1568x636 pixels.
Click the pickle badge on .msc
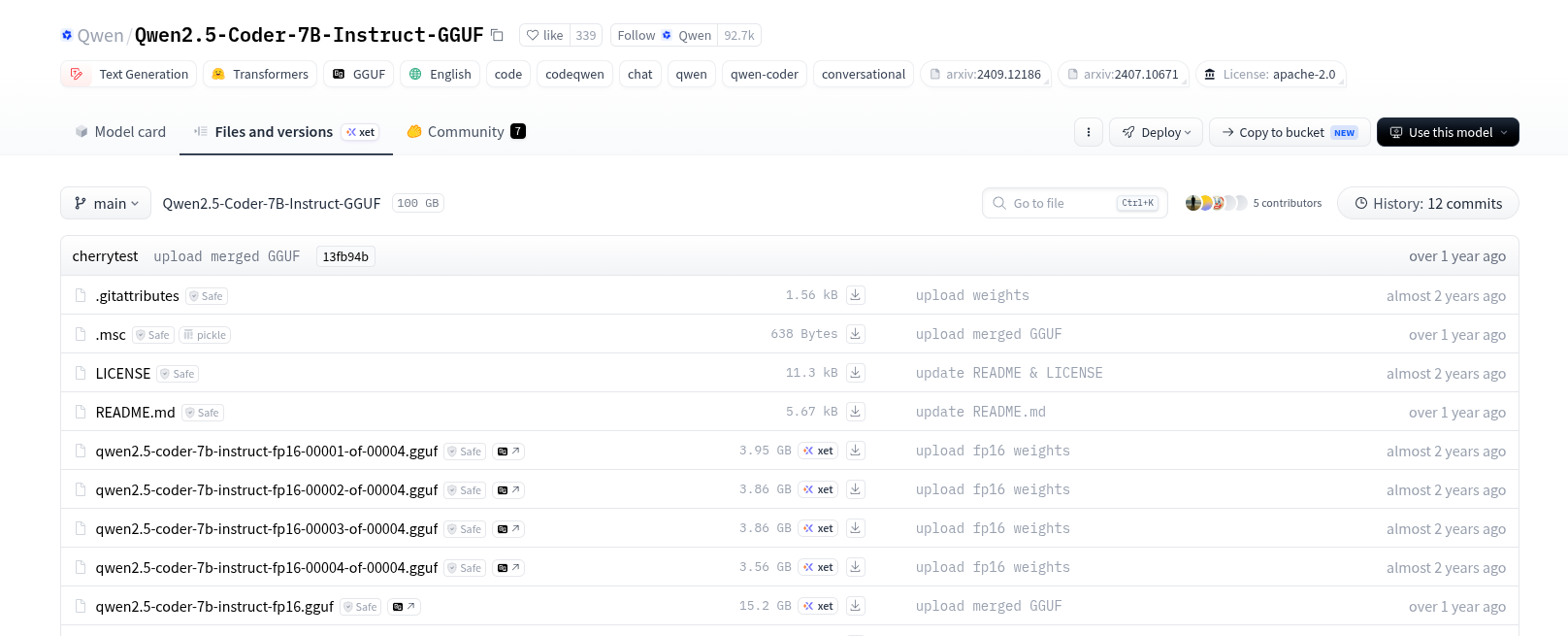[205, 335]
